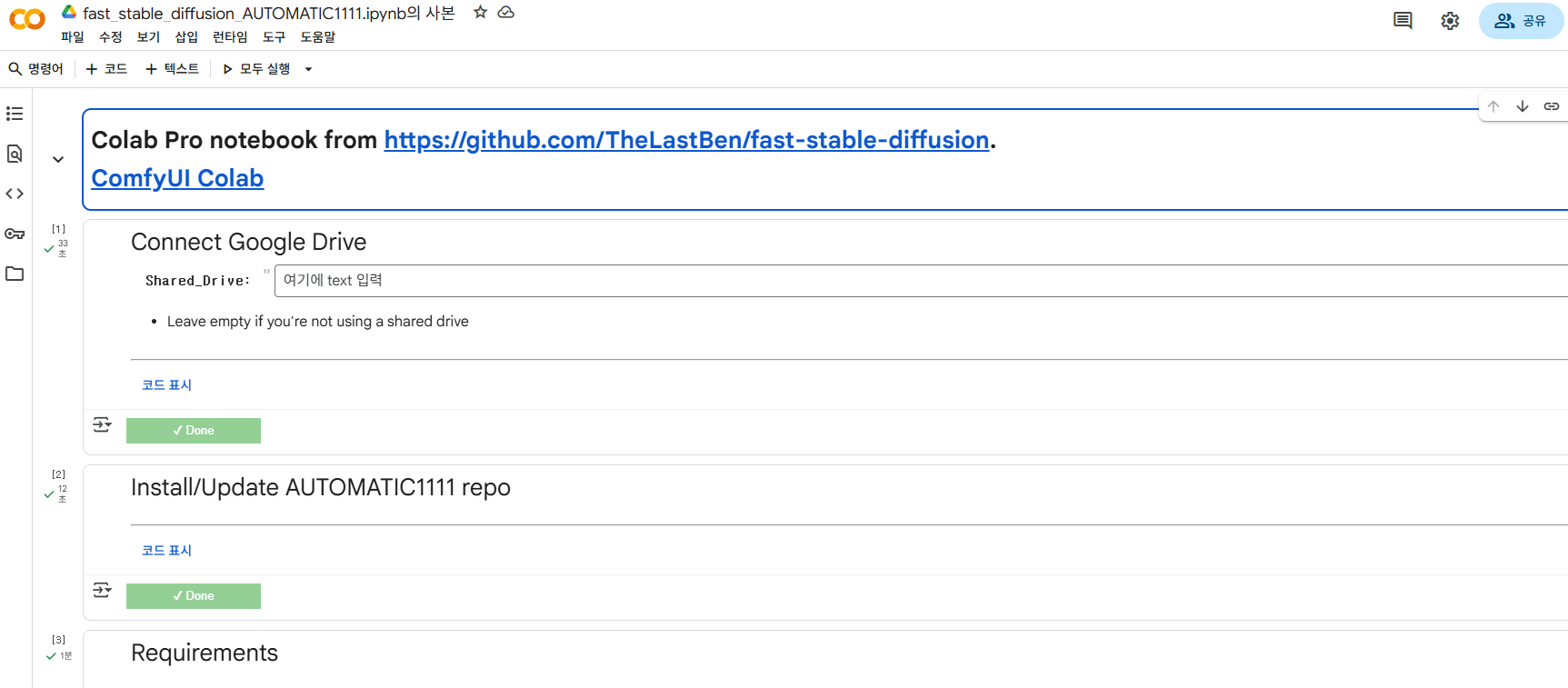Click the Google Drive icon beside filename

tap(69, 12)
